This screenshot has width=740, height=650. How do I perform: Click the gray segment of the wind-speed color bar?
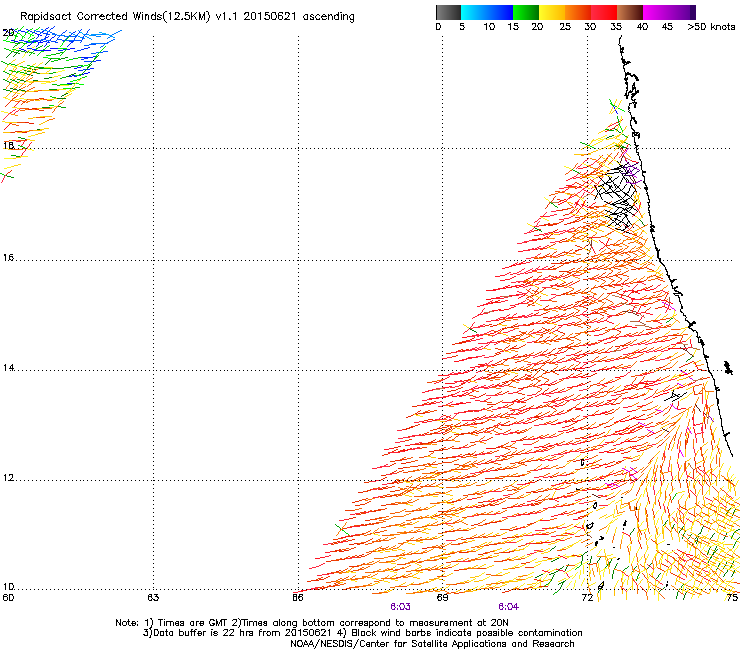(x=448, y=12)
